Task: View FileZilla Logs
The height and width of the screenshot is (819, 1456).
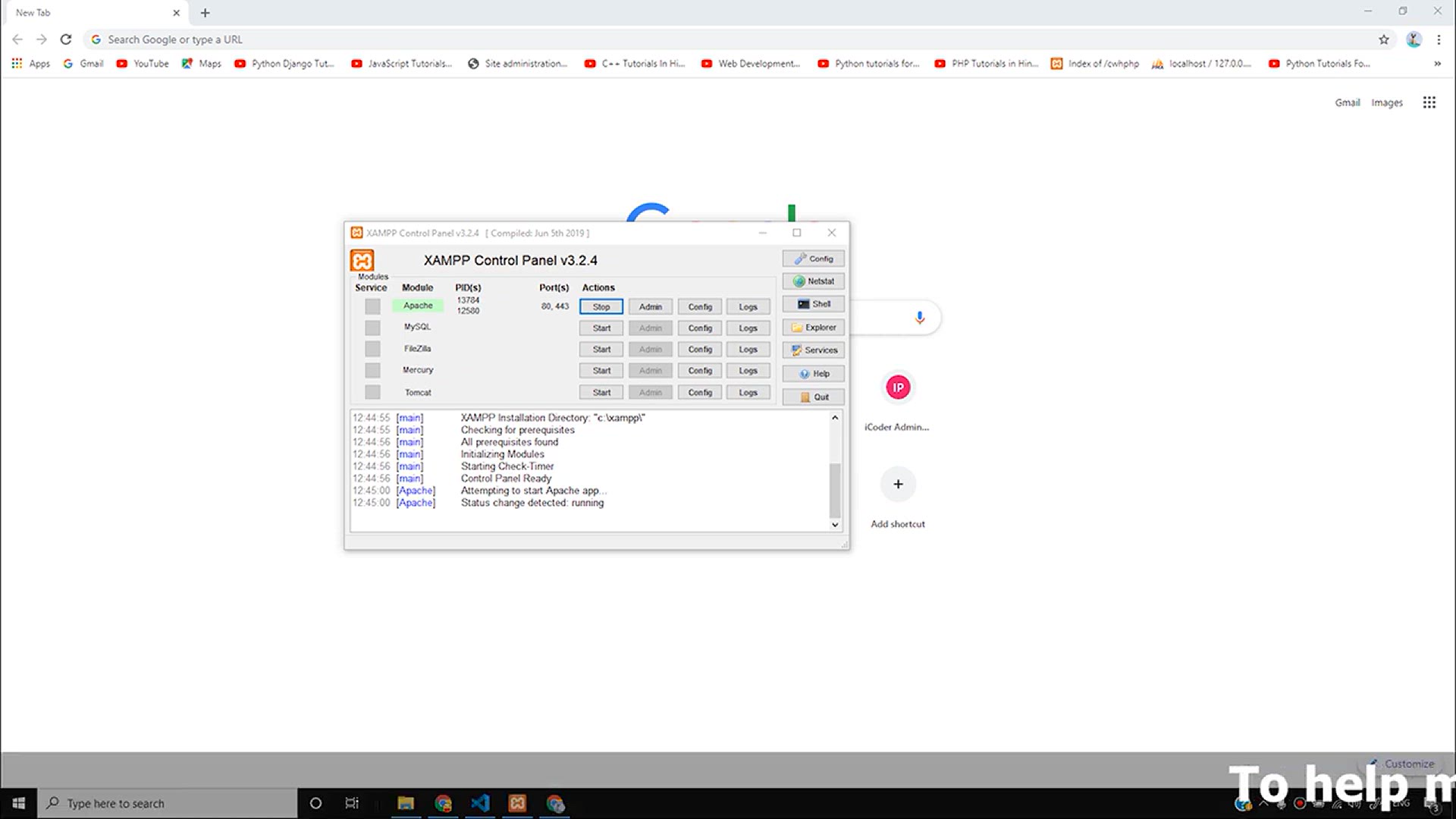Action: coord(748,350)
